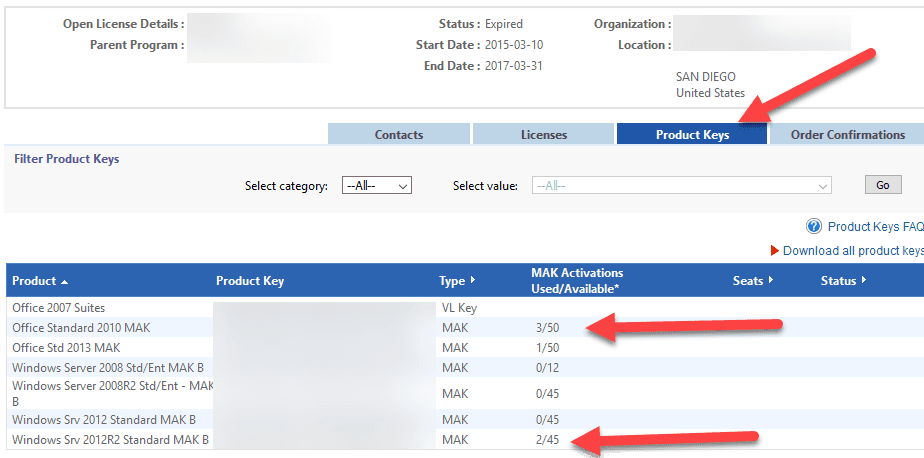Click the VL Key type cell

coord(460,308)
